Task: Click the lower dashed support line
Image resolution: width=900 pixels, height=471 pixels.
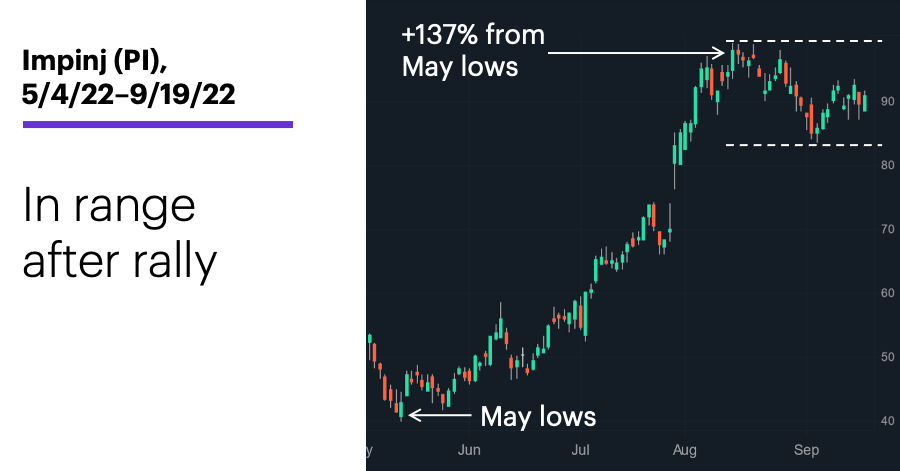Action: pos(804,145)
